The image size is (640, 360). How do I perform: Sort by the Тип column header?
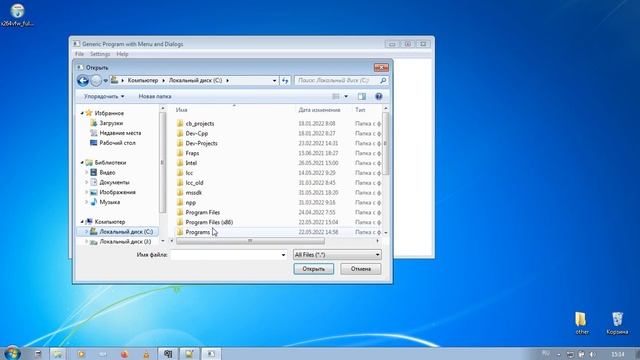click(367, 110)
